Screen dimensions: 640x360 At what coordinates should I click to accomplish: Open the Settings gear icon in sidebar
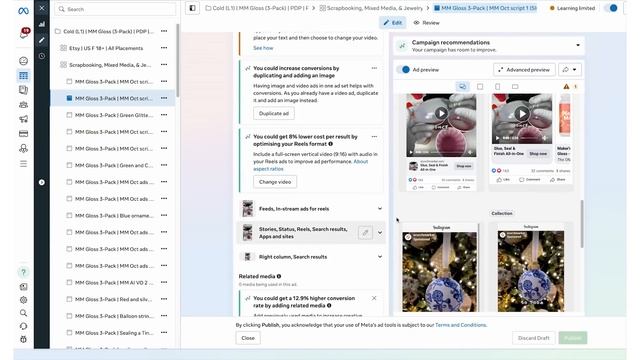pos(23,300)
